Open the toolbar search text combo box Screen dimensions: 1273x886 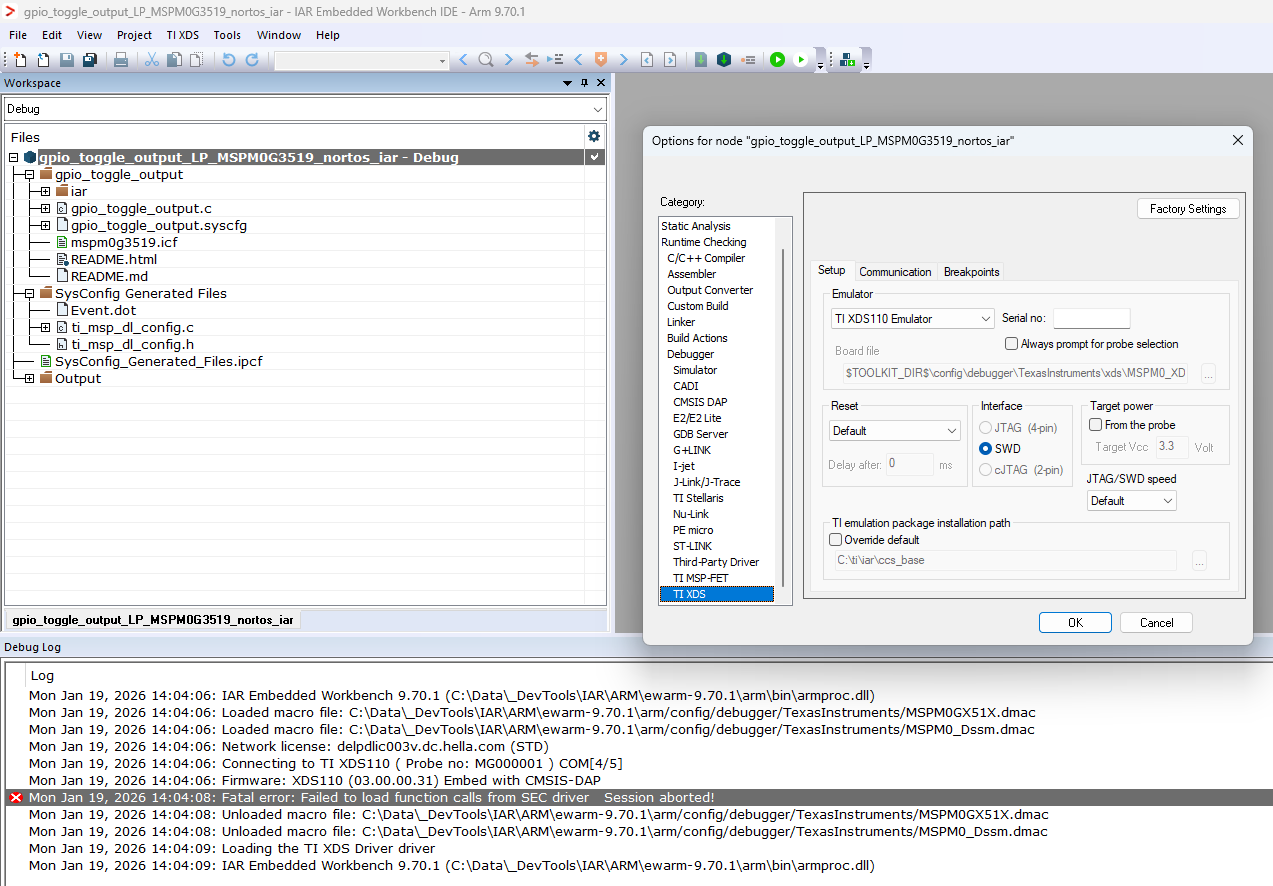click(x=362, y=61)
